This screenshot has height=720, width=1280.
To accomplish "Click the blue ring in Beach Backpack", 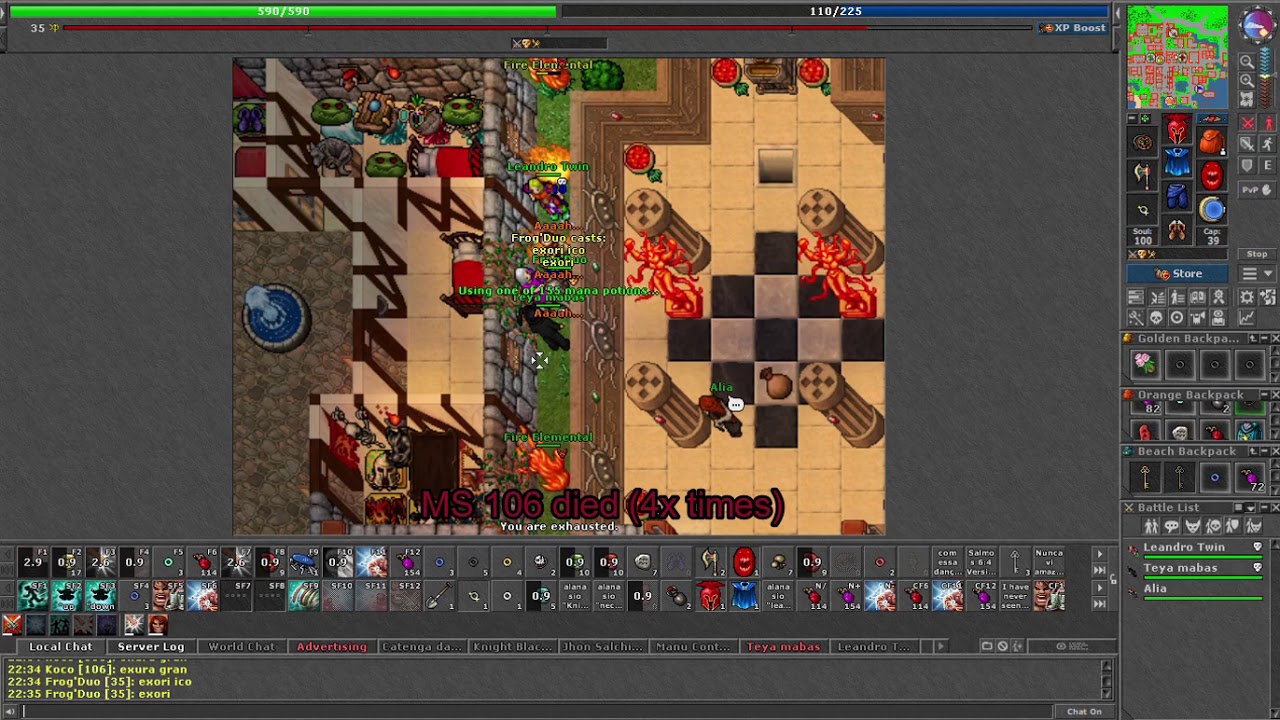I will point(1214,478).
